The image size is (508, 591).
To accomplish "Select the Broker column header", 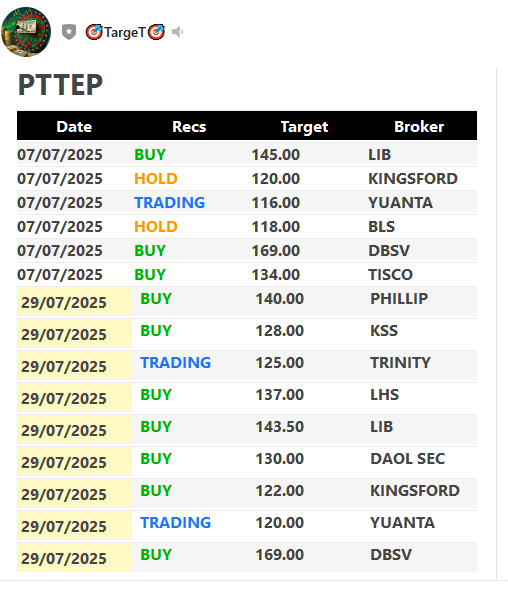I will (419, 127).
